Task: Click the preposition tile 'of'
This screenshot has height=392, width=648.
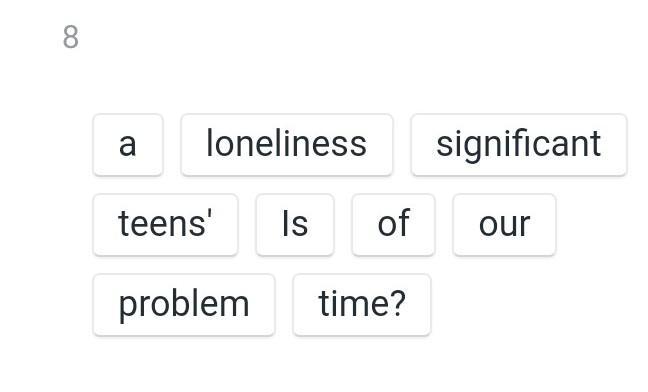Action: click(393, 225)
